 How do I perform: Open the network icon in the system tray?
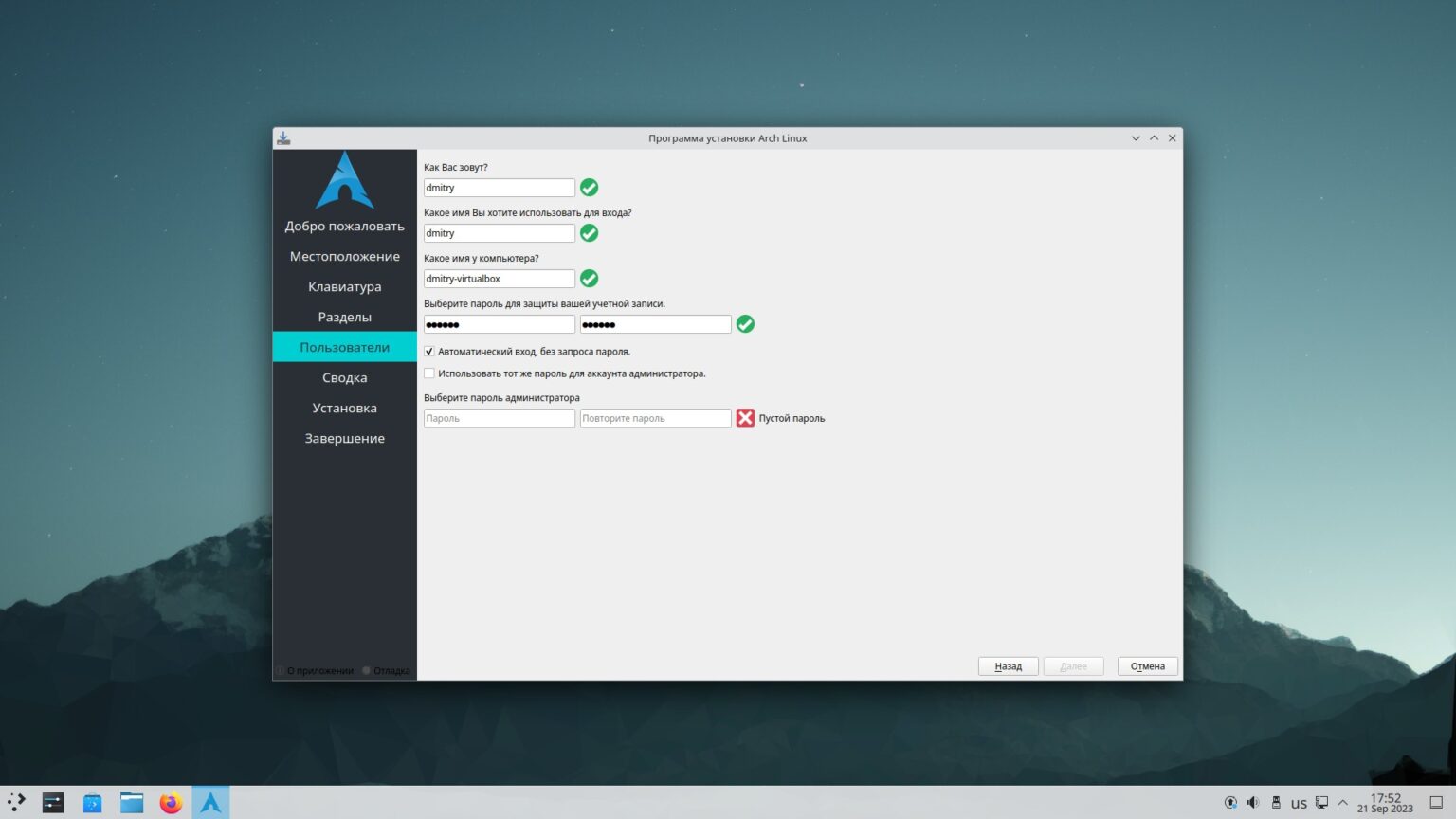tap(1321, 802)
